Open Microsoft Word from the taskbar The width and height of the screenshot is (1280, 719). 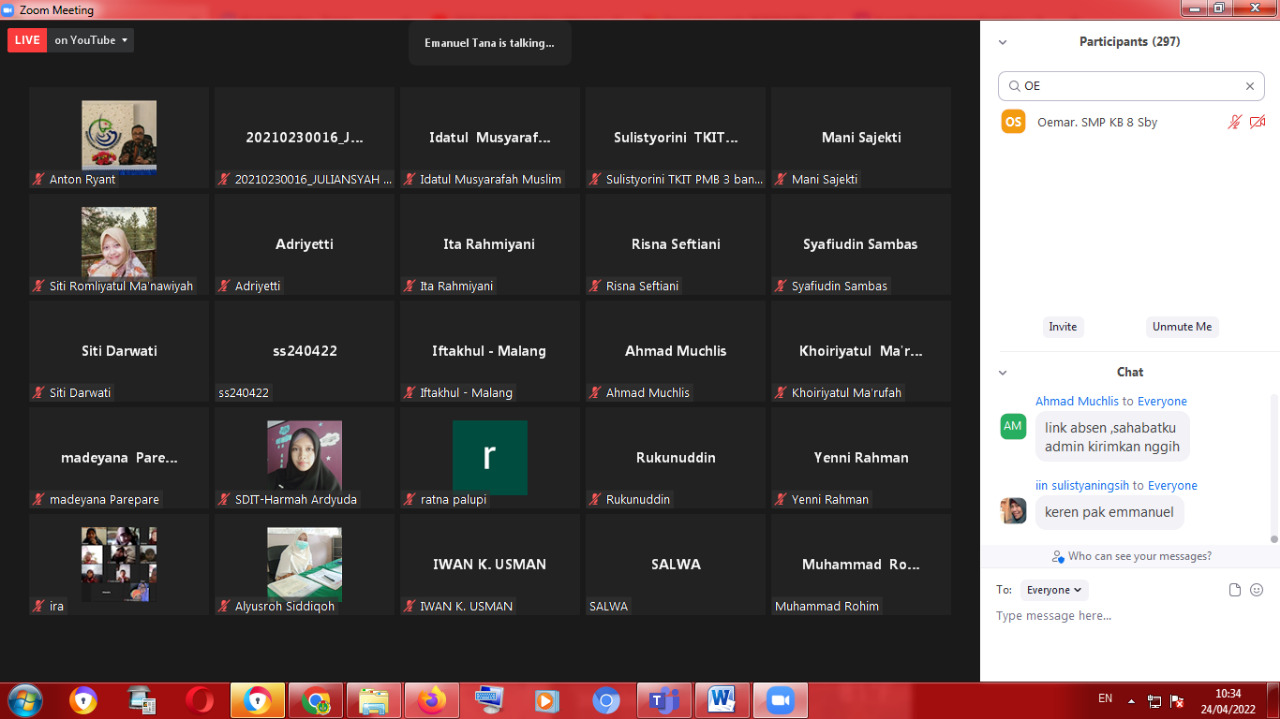pyautogui.click(x=722, y=700)
